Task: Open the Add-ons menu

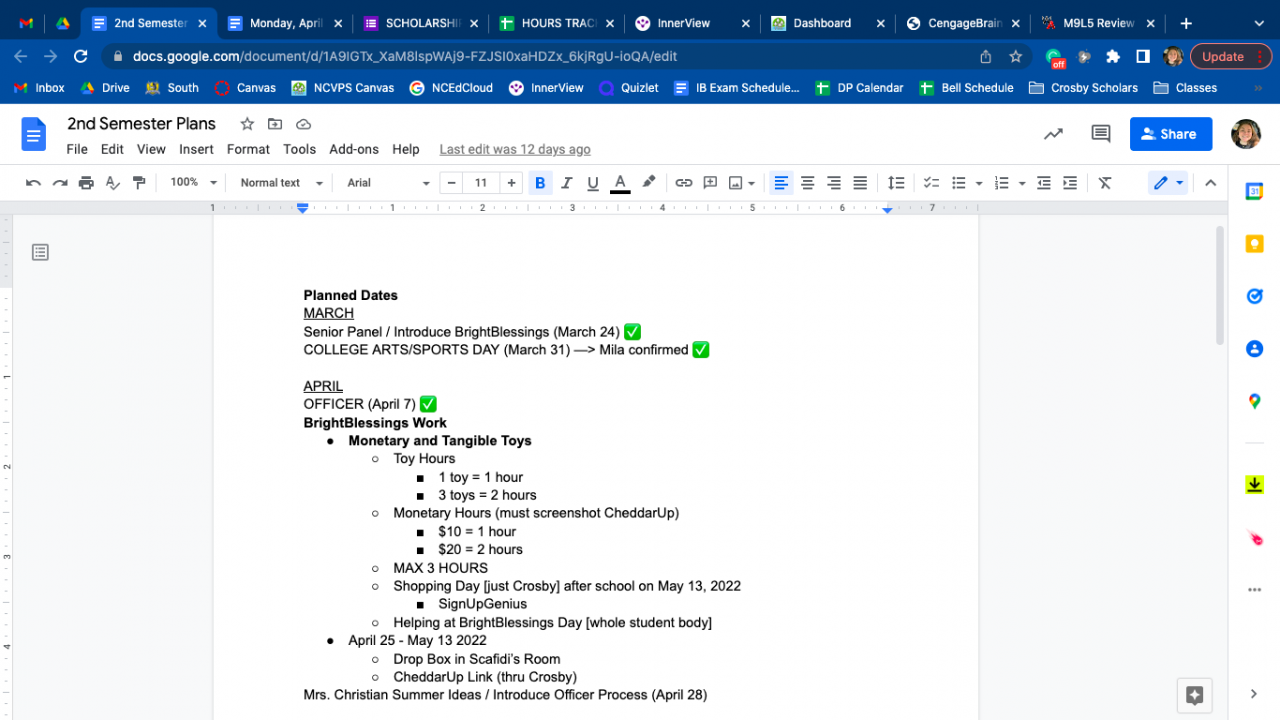Action: (x=354, y=149)
